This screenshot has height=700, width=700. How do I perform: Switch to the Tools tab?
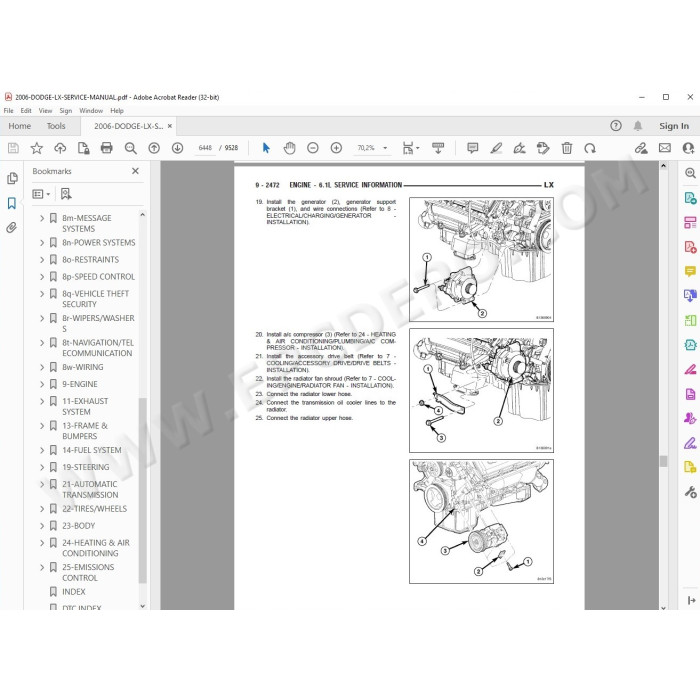coord(56,126)
